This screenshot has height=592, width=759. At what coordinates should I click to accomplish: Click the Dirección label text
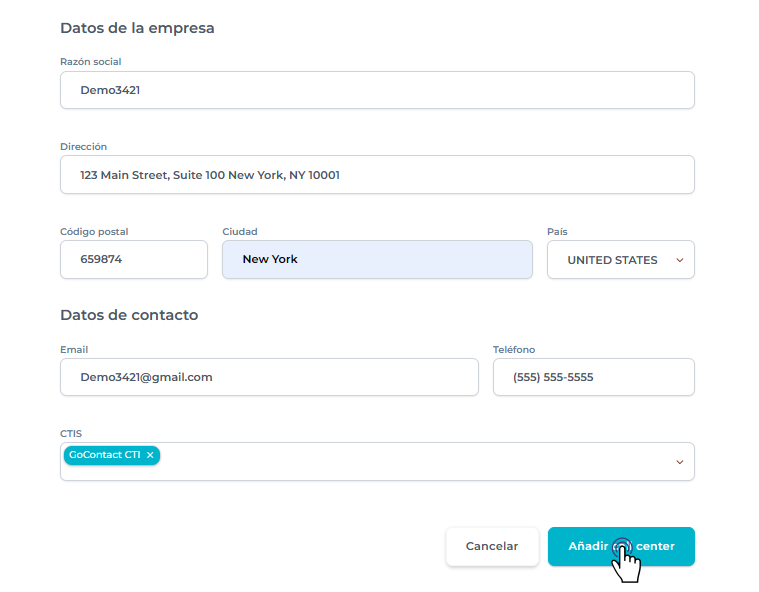click(84, 147)
